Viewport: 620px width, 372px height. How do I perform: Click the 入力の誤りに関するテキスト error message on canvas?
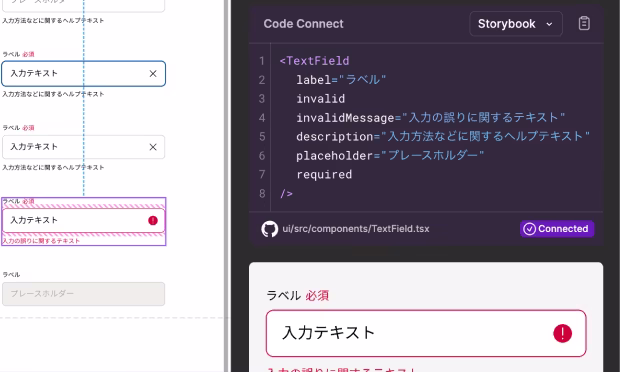point(42,241)
